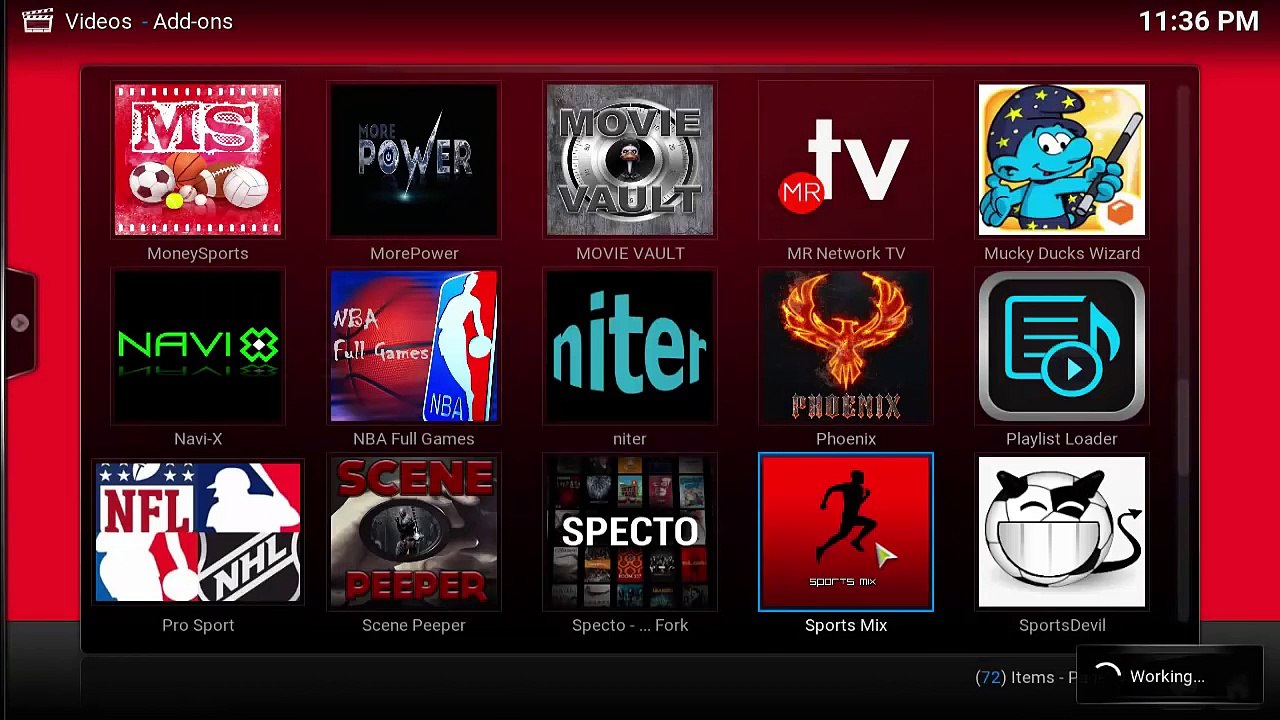Click the MR Network TV label
Image resolution: width=1280 pixels, height=720 pixels.
click(x=846, y=253)
